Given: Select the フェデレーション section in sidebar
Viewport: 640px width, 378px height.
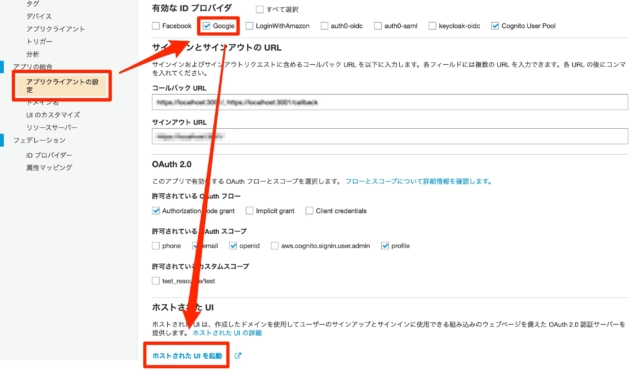Looking at the screenshot, I should pos(39,140).
